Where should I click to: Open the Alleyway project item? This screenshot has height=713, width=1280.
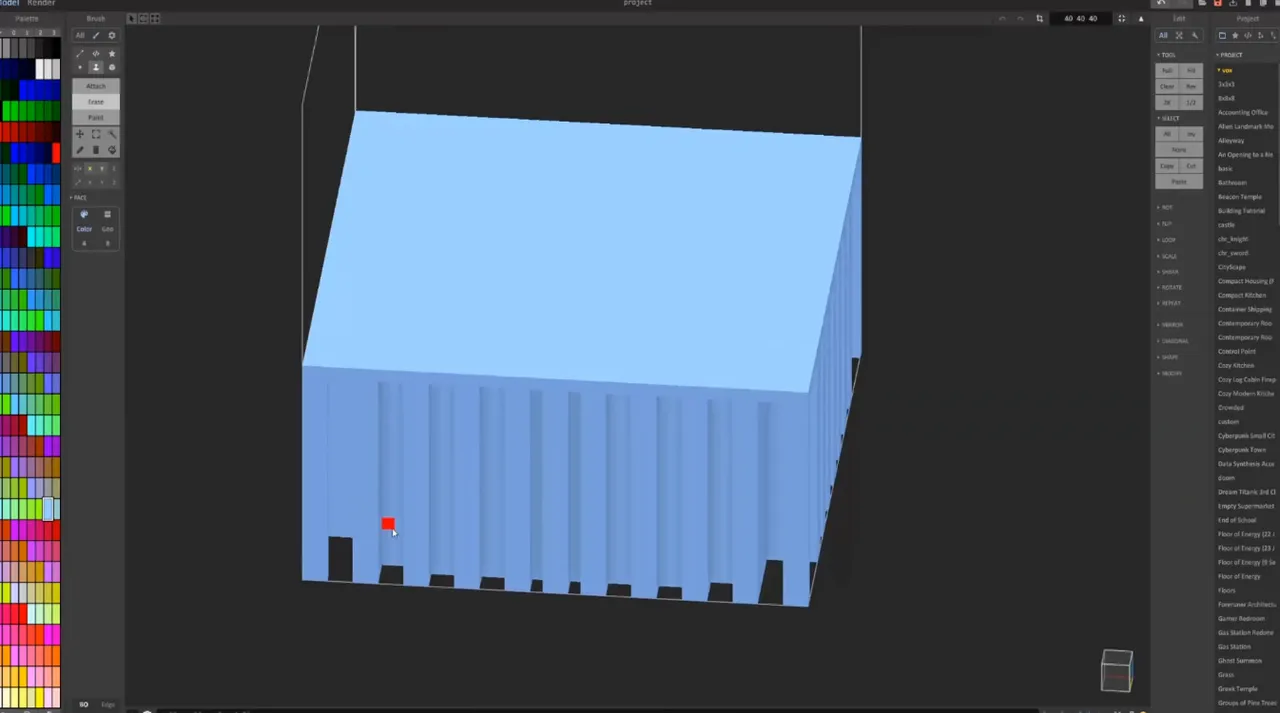click(1231, 141)
